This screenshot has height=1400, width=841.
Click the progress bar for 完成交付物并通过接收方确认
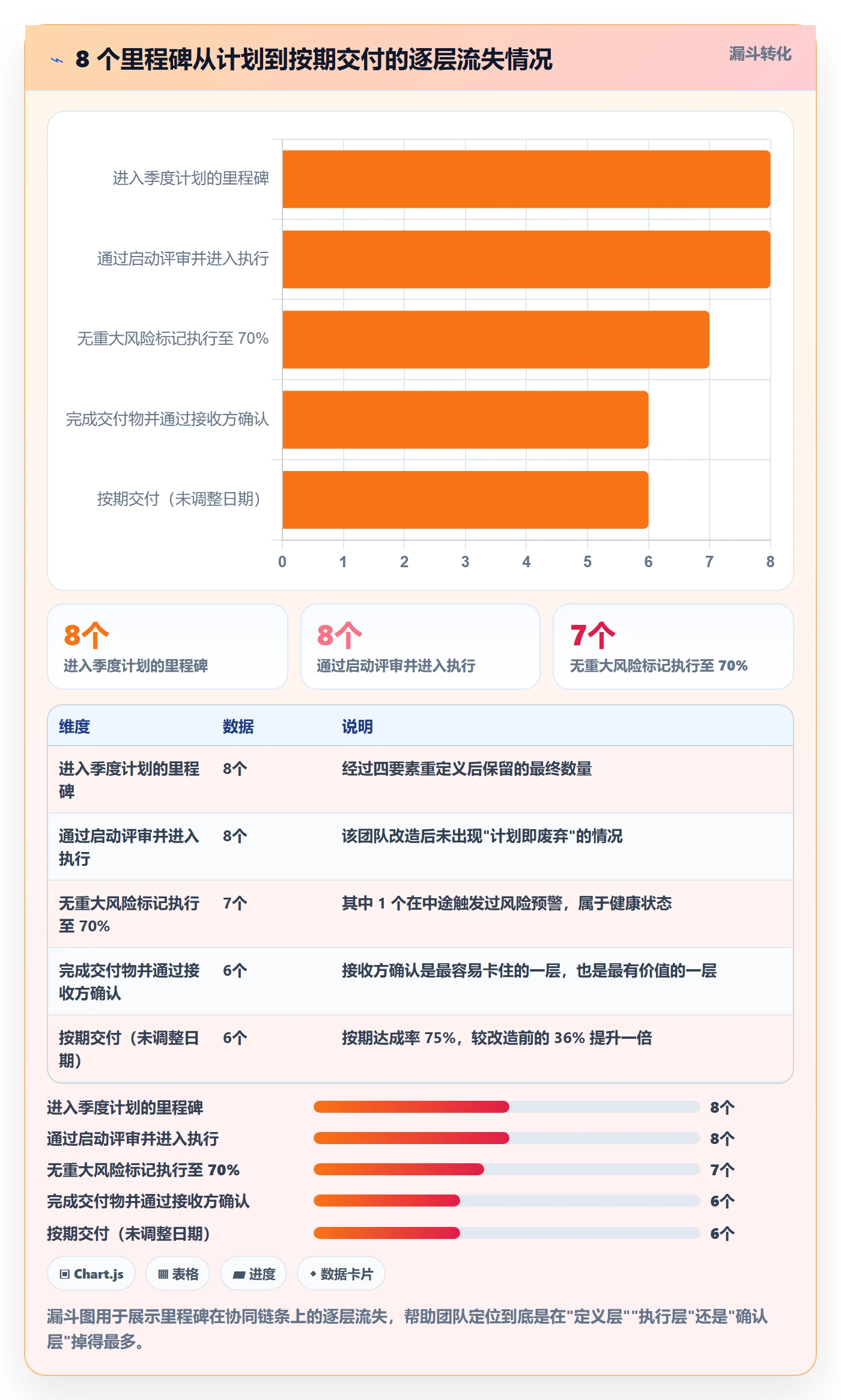coord(507,1201)
